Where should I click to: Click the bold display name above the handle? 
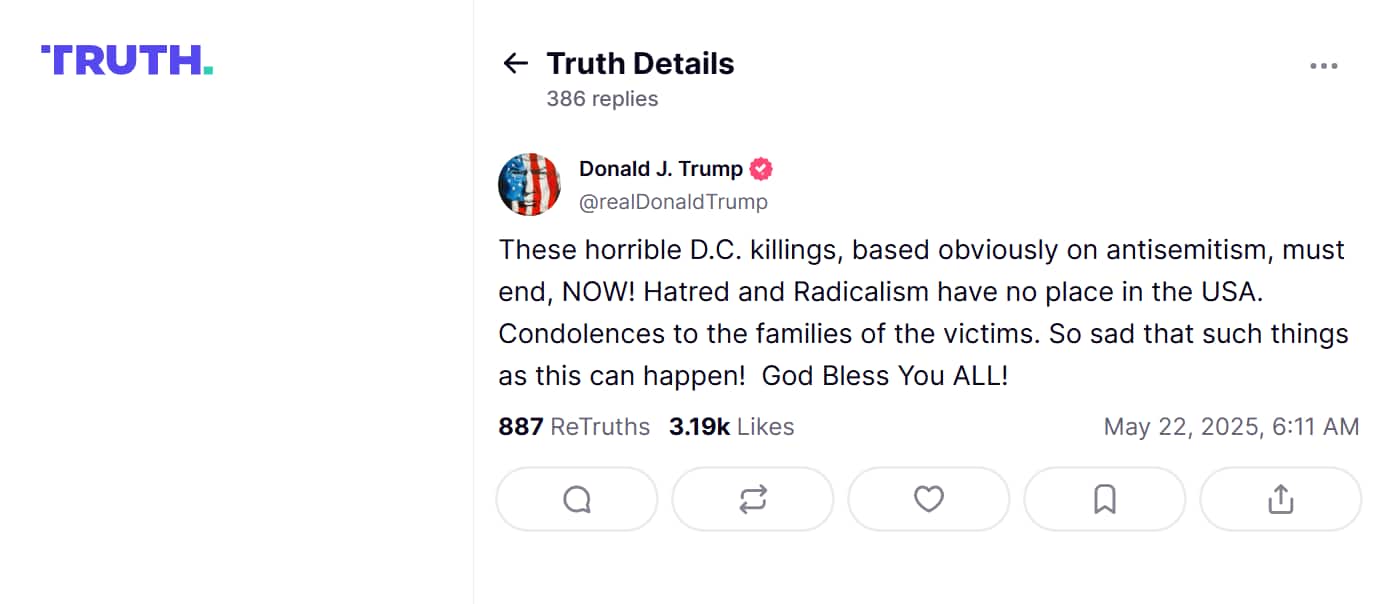[660, 169]
